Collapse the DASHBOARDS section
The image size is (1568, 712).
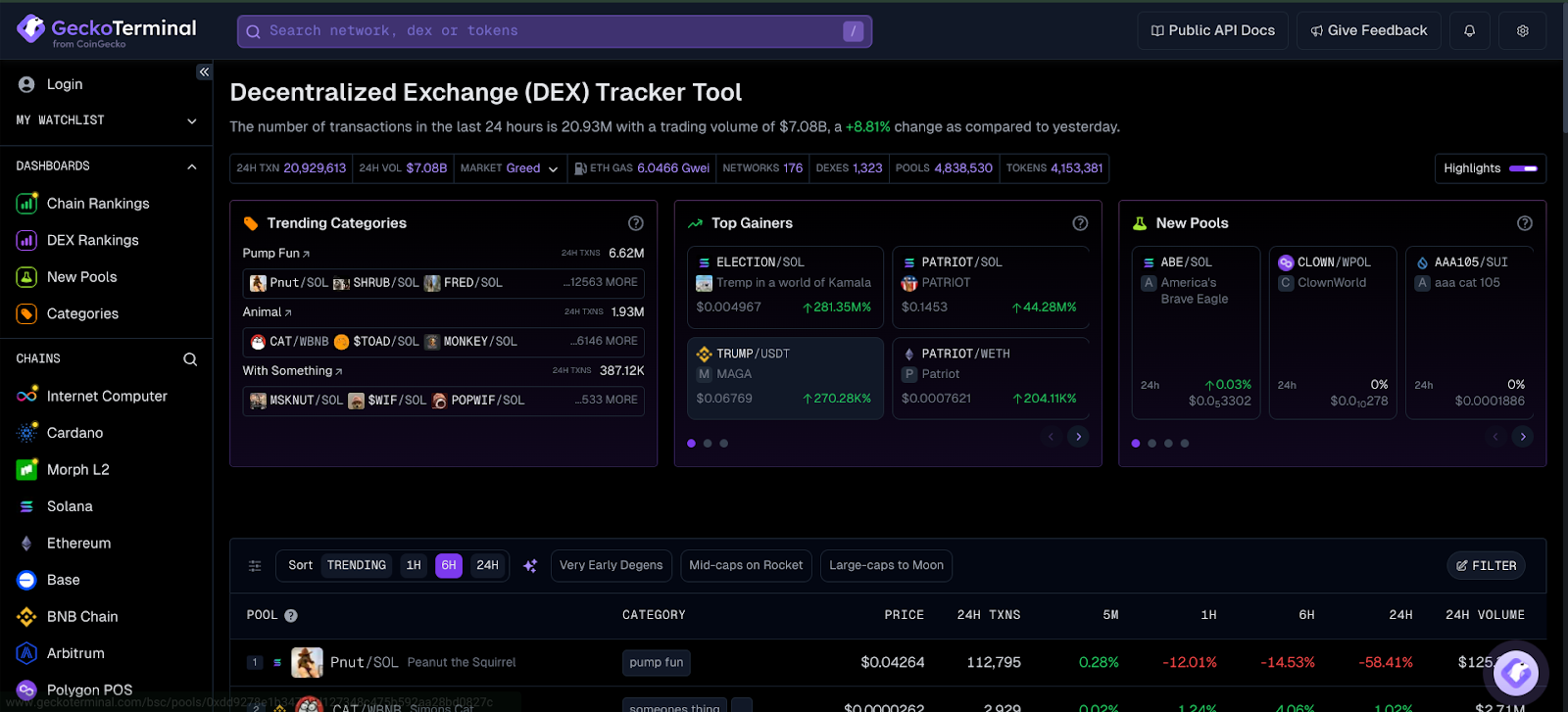tap(106, 166)
